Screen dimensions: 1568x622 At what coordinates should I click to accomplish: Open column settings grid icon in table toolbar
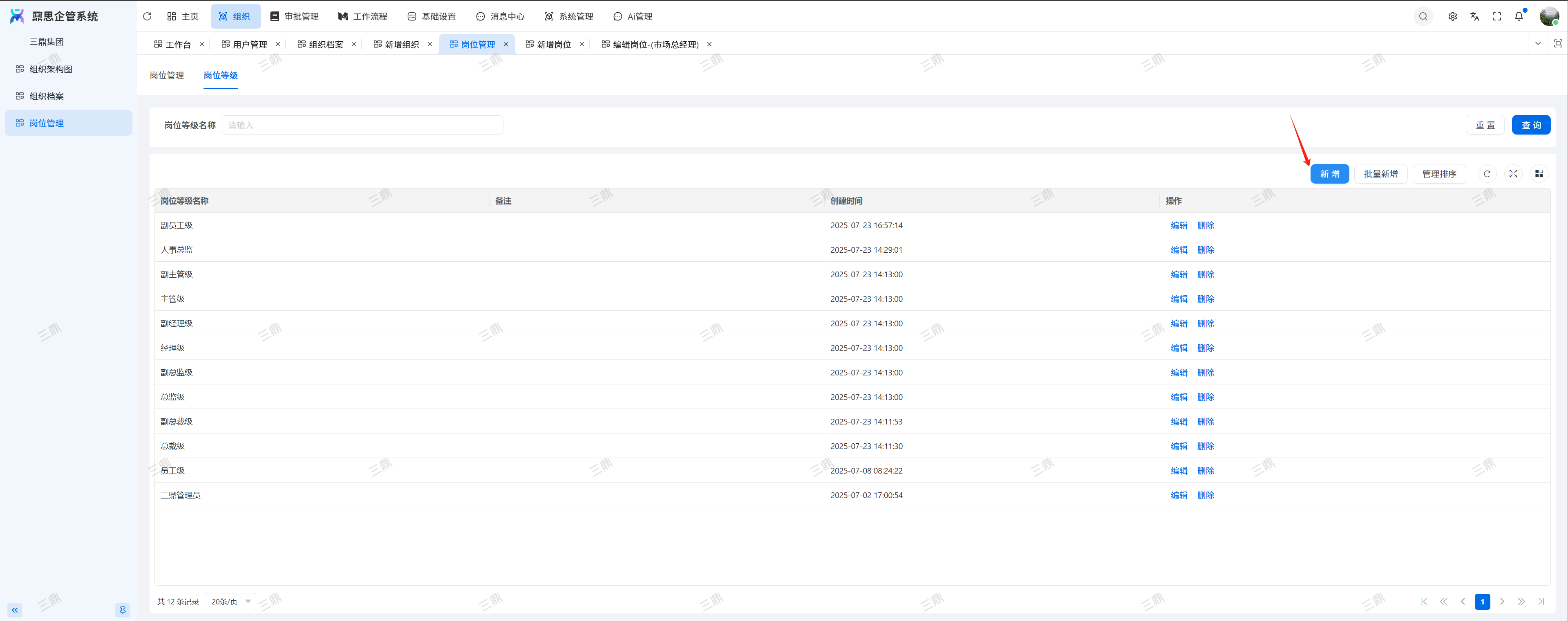coord(1539,174)
